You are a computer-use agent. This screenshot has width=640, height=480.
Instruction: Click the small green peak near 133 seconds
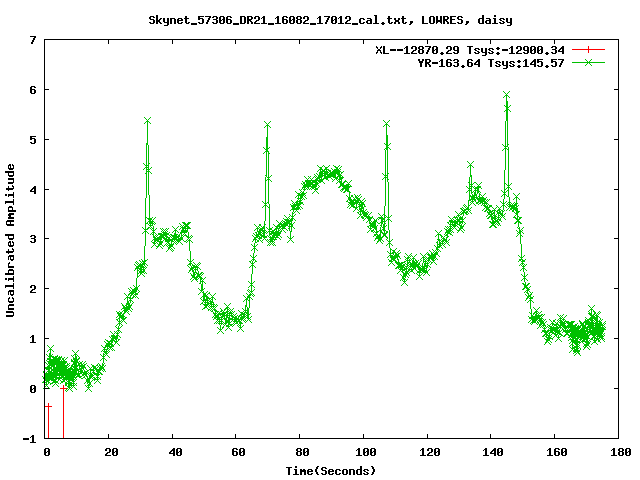470,165
